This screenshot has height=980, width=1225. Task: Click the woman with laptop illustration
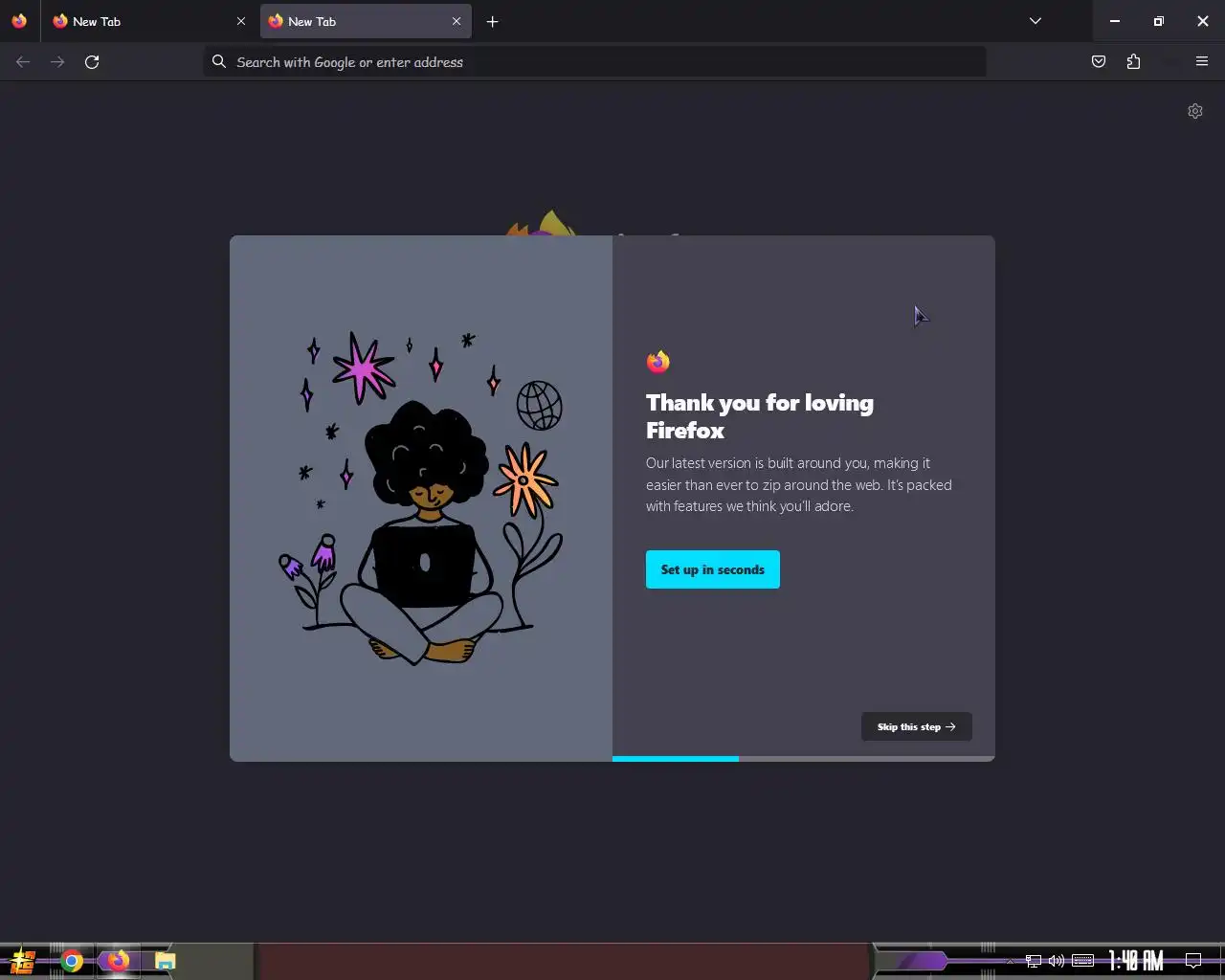[x=421, y=498]
